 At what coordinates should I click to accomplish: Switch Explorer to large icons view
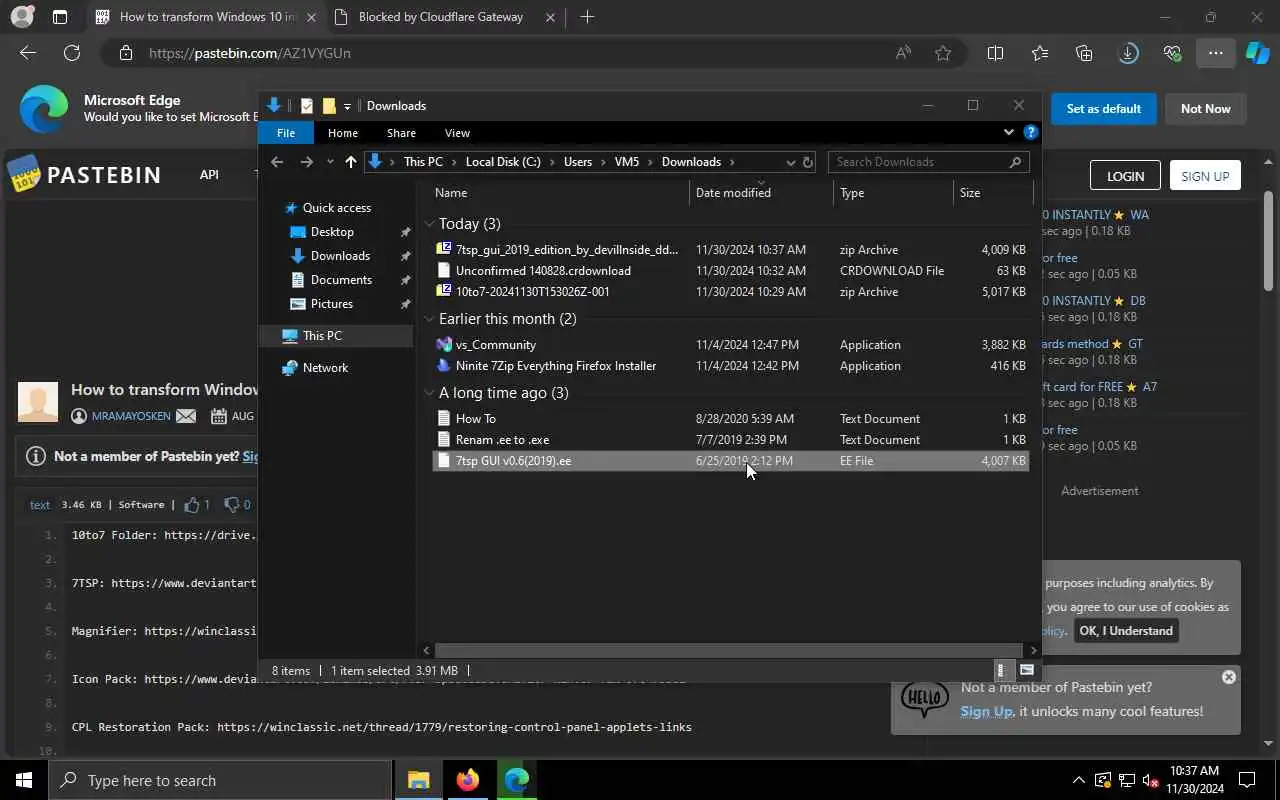(x=1026, y=670)
